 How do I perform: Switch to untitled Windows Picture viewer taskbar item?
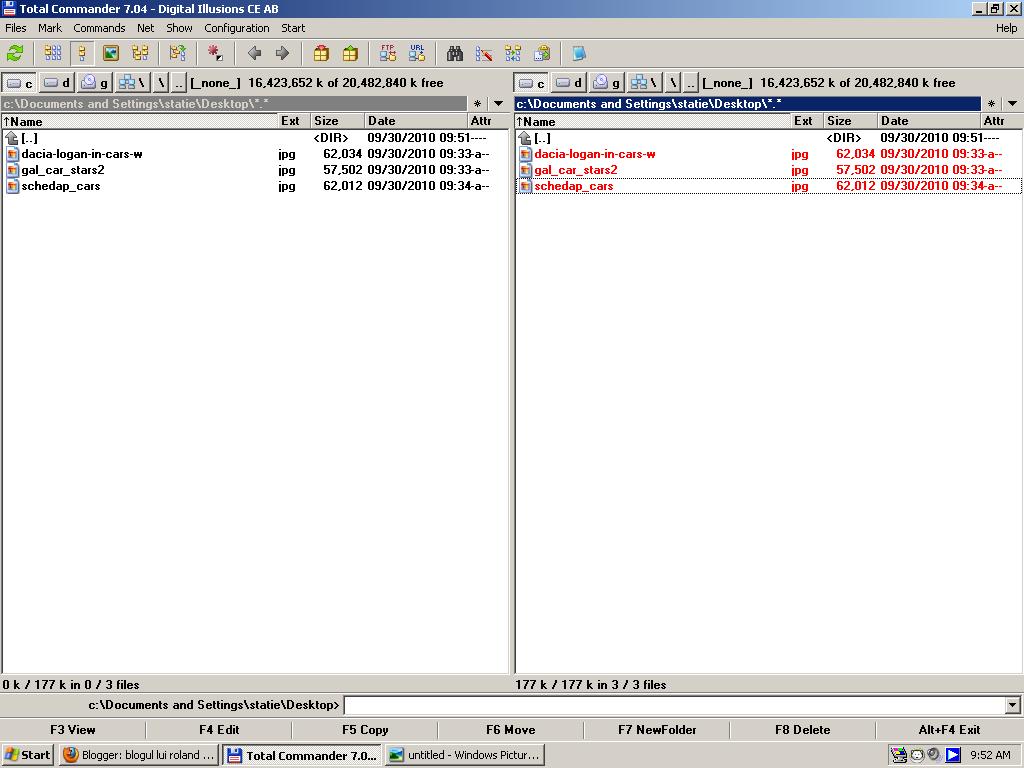point(464,755)
